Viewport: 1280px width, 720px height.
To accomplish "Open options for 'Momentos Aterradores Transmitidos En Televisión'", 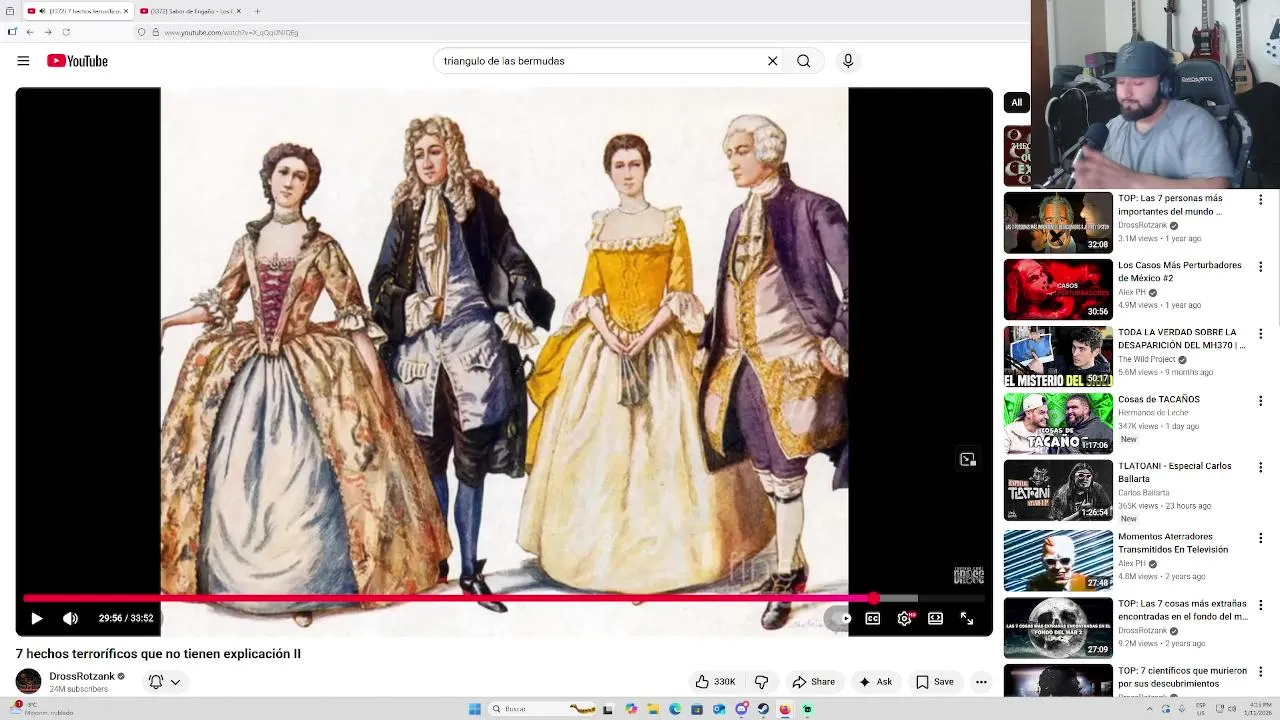I will click(1260, 538).
